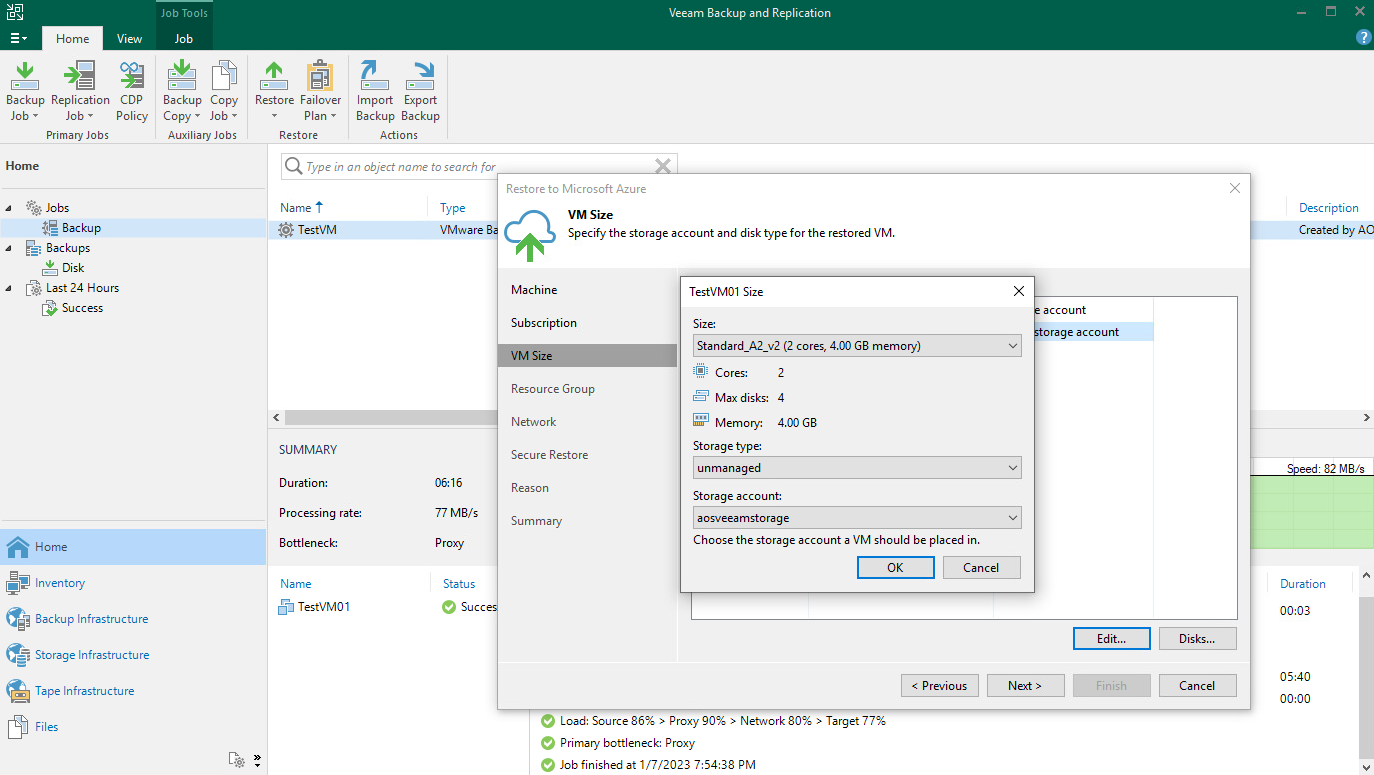The height and width of the screenshot is (775, 1374).
Task: Click the Backup Infrastructure navigation icon
Action: coord(18,619)
